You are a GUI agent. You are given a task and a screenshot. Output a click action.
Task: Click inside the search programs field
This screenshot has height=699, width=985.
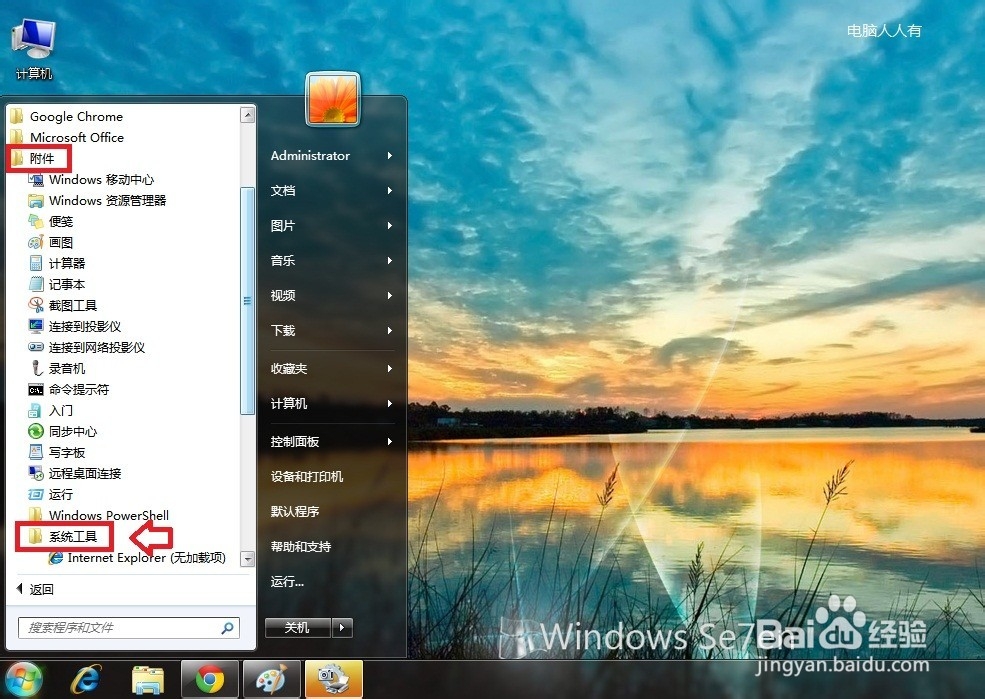[120, 627]
